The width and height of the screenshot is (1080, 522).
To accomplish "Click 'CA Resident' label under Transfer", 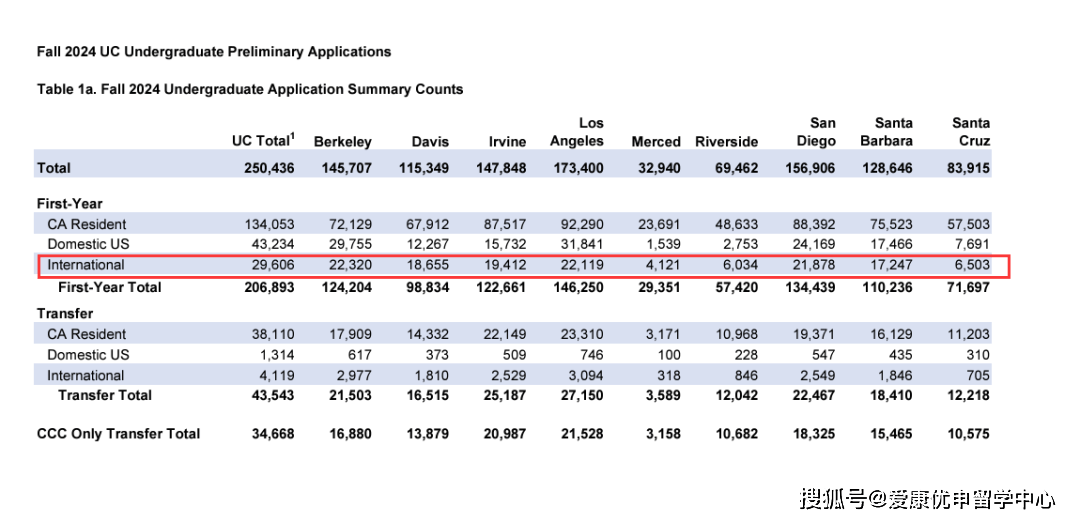I will click(87, 334).
